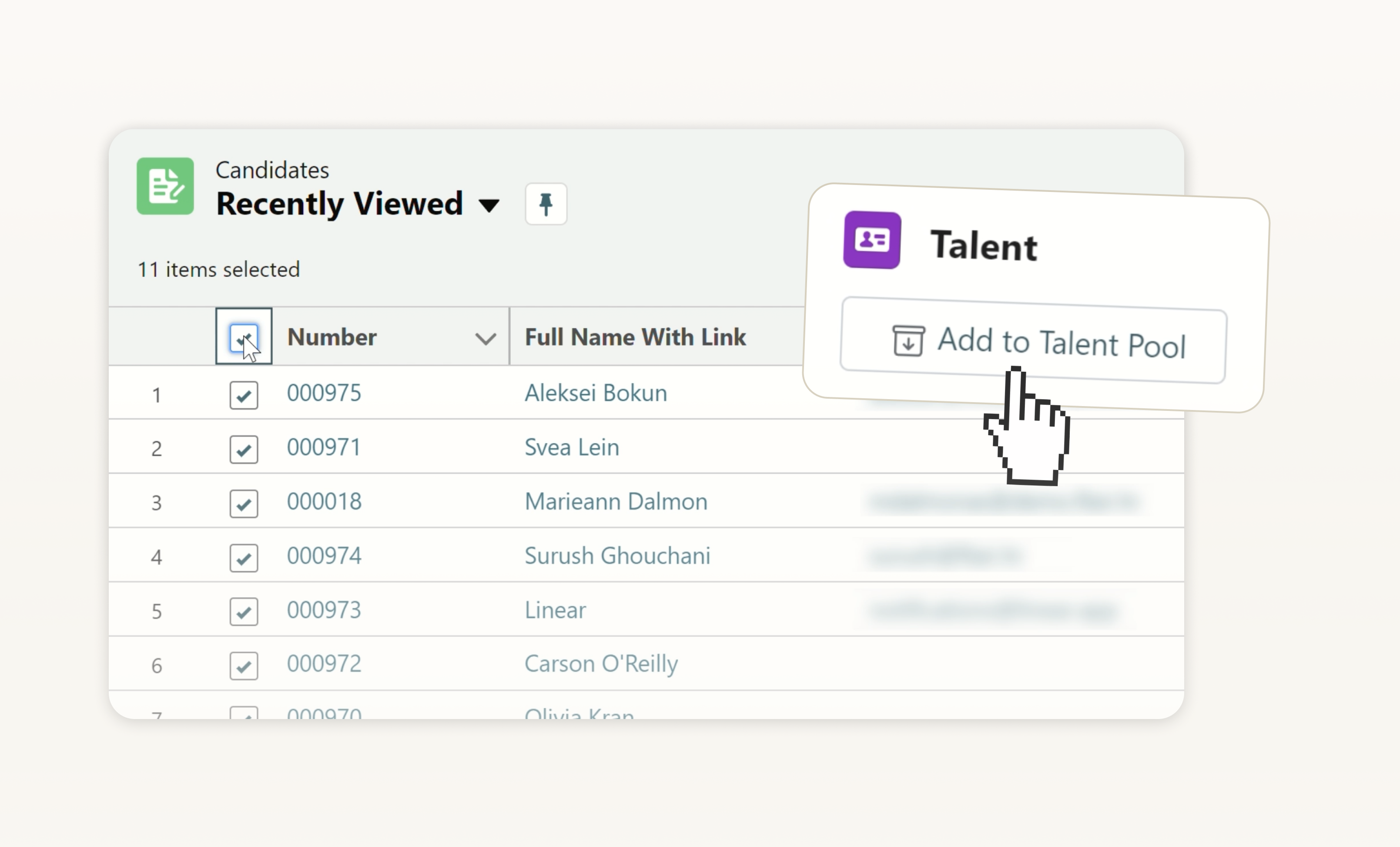Open candidate number 000018 link
This screenshot has height=847, width=1400.
(324, 501)
